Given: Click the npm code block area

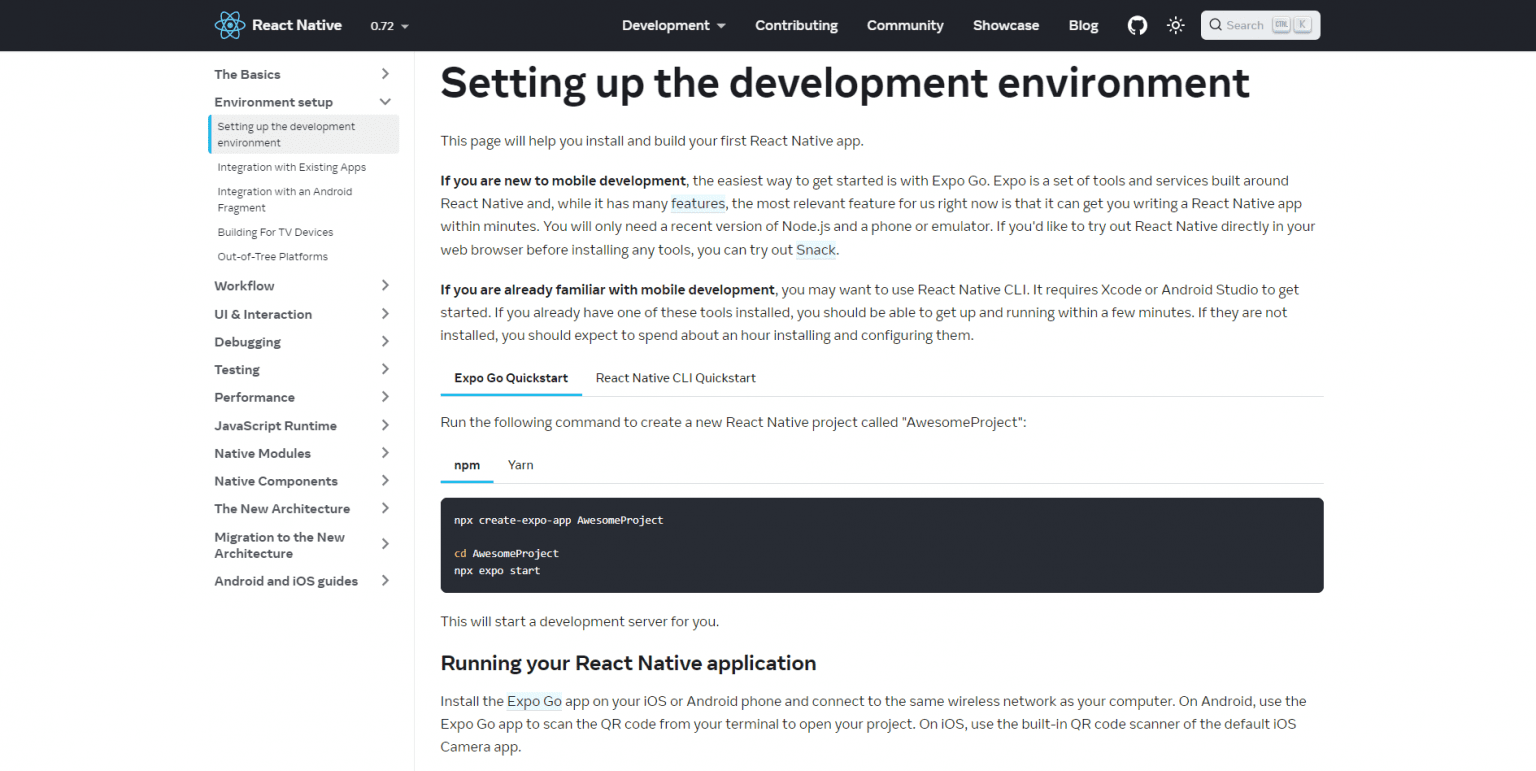Looking at the screenshot, I should coord(880,545).
